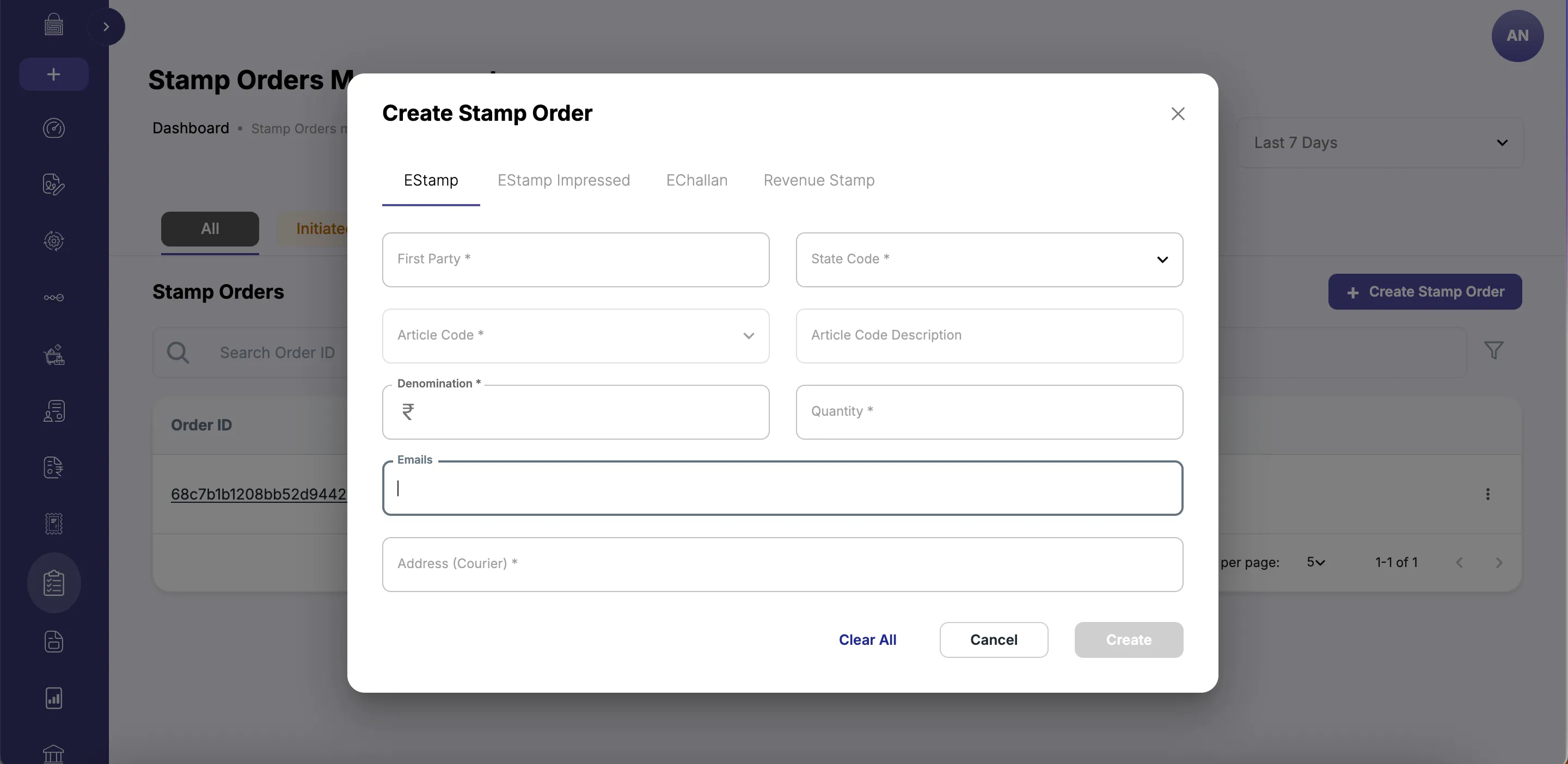Image resolution: width=1568 pixels, height=764 pixels.
Task: Expand the sidebar with the arrow button
Action: (x=106, y=27)
